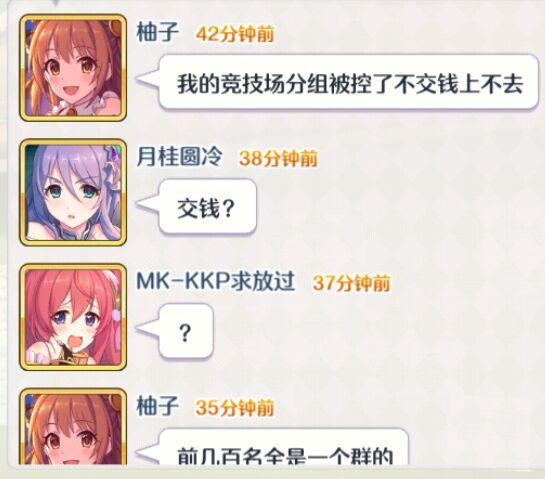
Task: Tap the 交钱？ message bubble
Action: pyautogui.click(x=208, y=207)
